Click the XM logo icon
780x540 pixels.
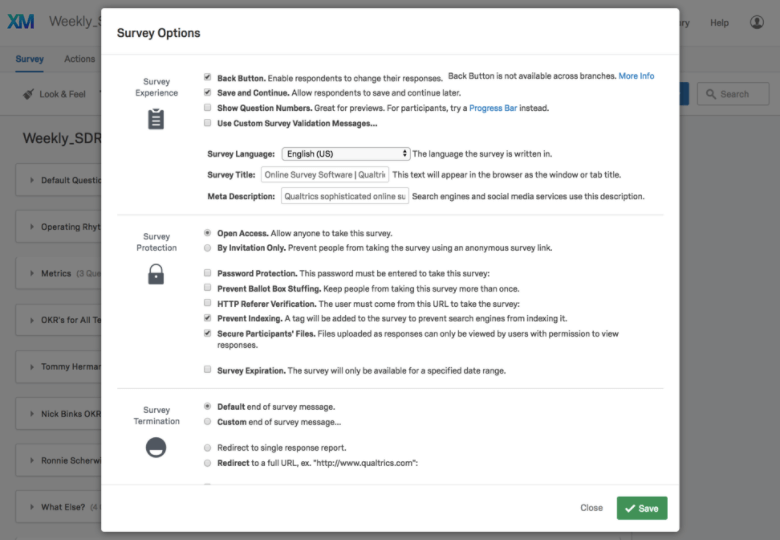(x=21, y=21)
